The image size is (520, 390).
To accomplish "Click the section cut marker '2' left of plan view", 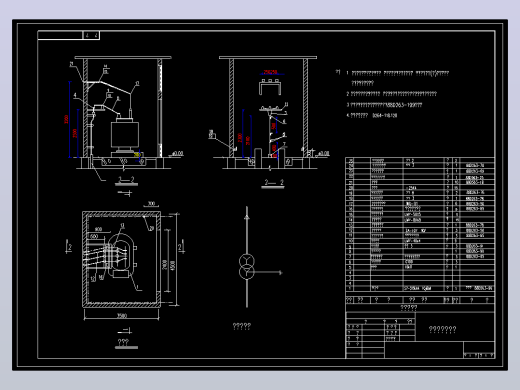I will pyautogui.click(x=69, y=247).
